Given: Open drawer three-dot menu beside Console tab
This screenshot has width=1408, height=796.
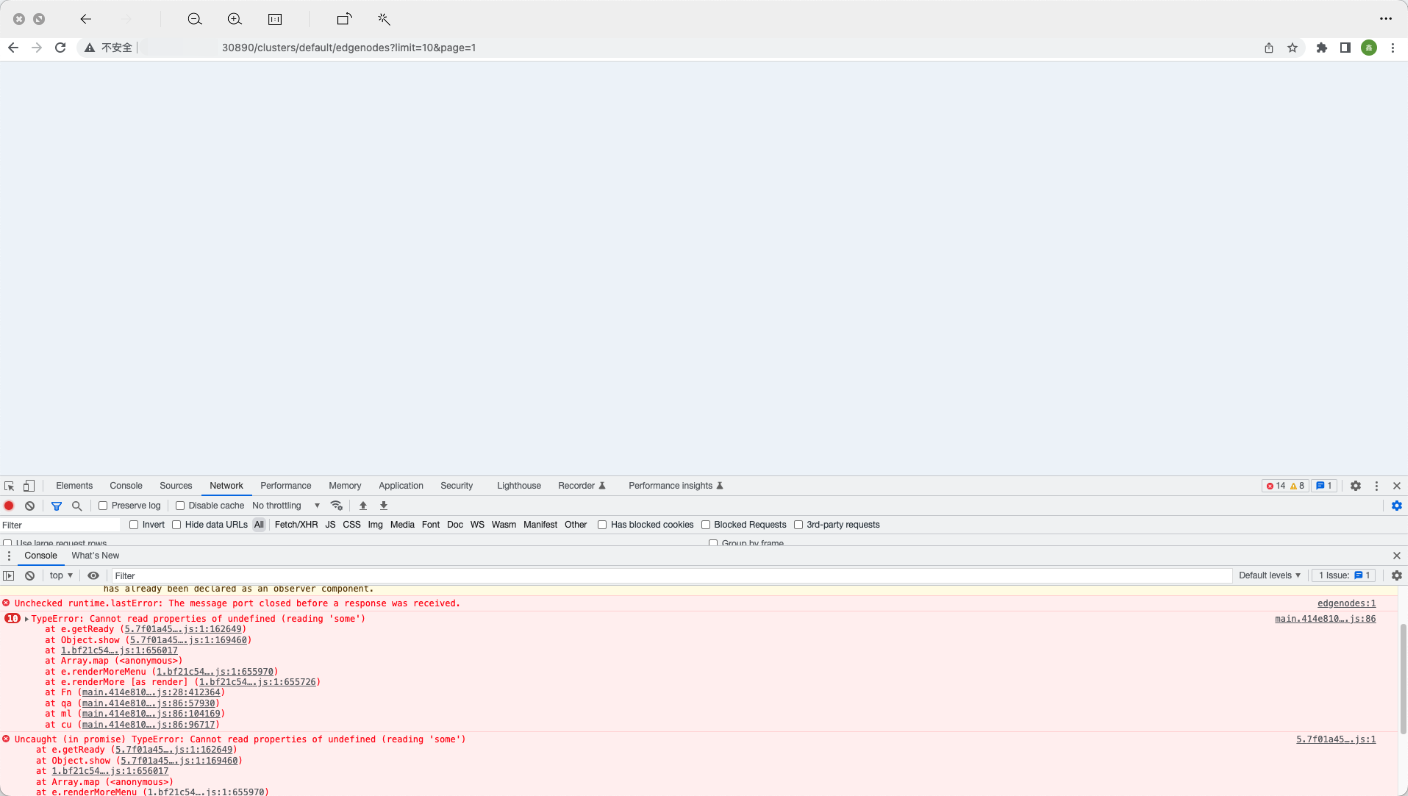Looking at the screenshot, I should click(x=9, y=556).
